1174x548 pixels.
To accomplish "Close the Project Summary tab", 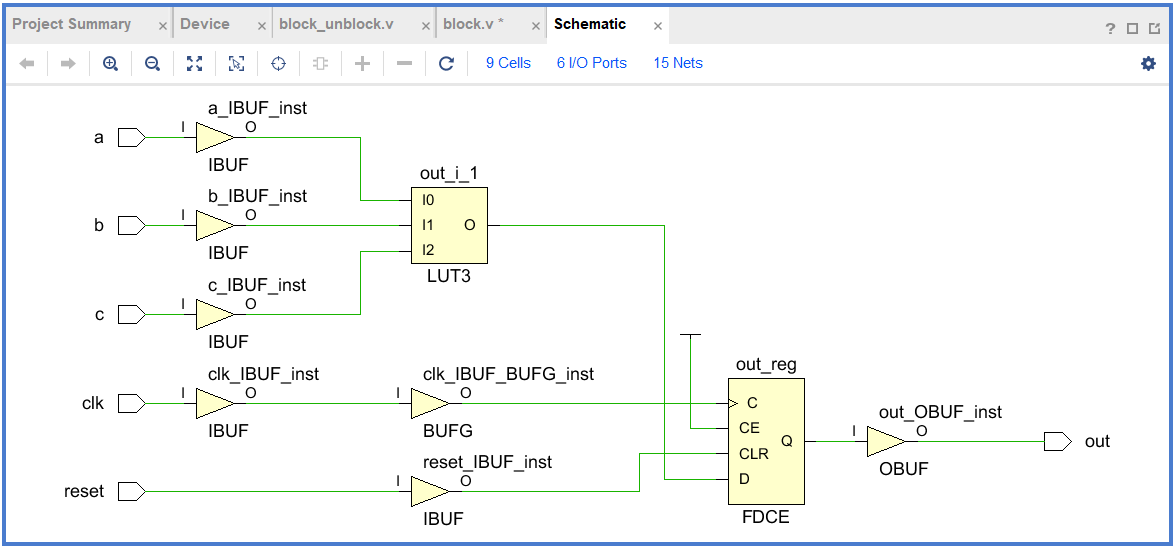I will [163, 25].
